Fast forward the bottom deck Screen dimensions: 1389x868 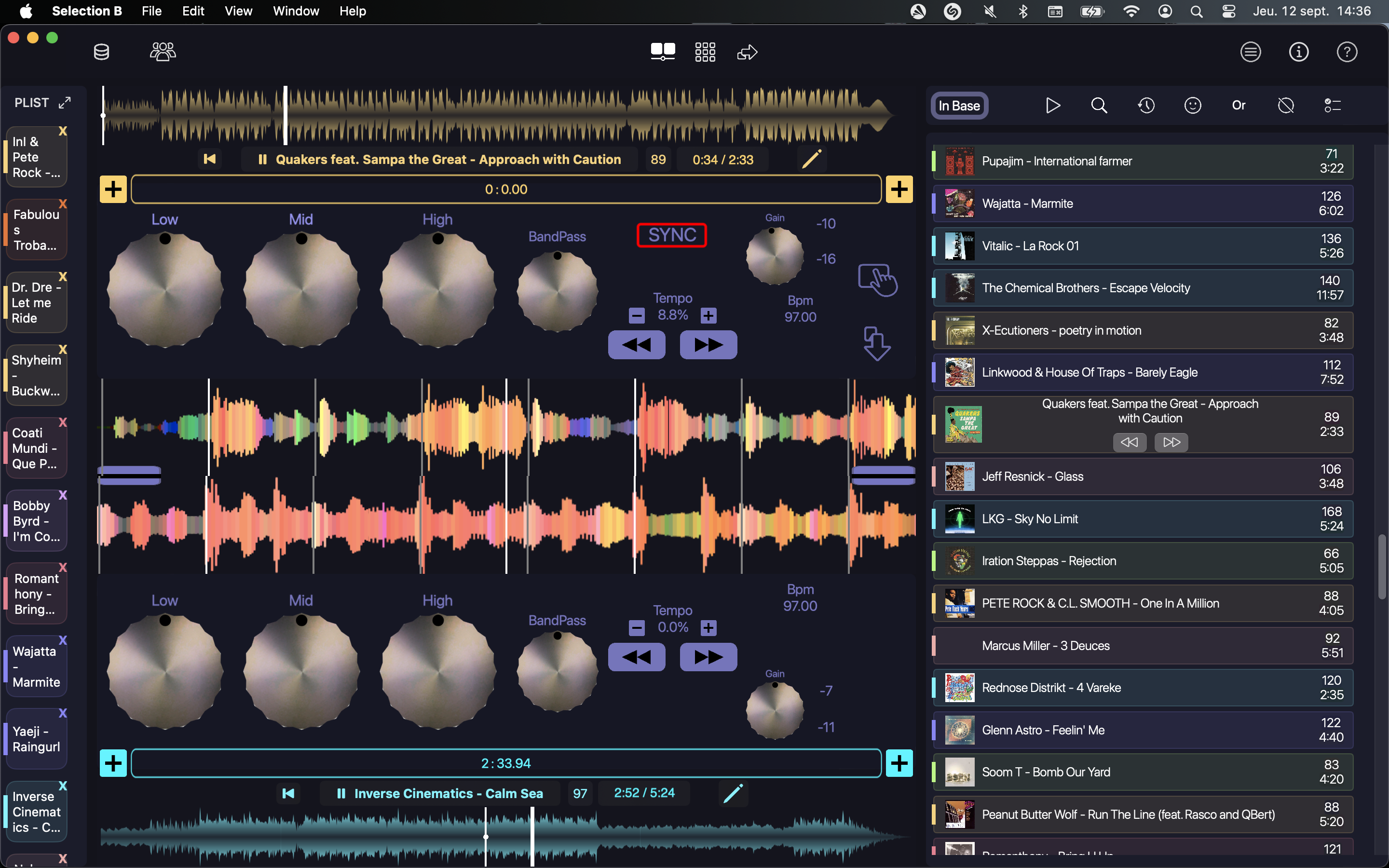click(708, 657)
